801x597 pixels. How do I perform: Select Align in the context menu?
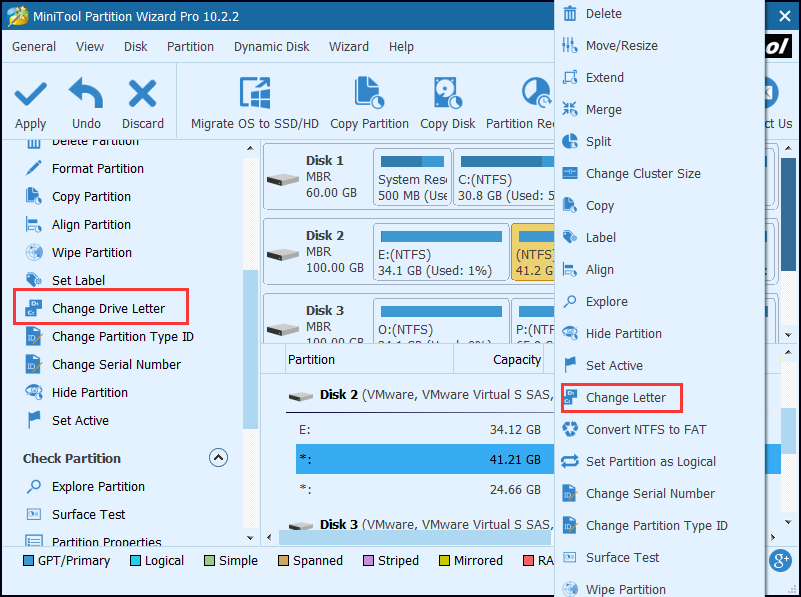point(599,270)
